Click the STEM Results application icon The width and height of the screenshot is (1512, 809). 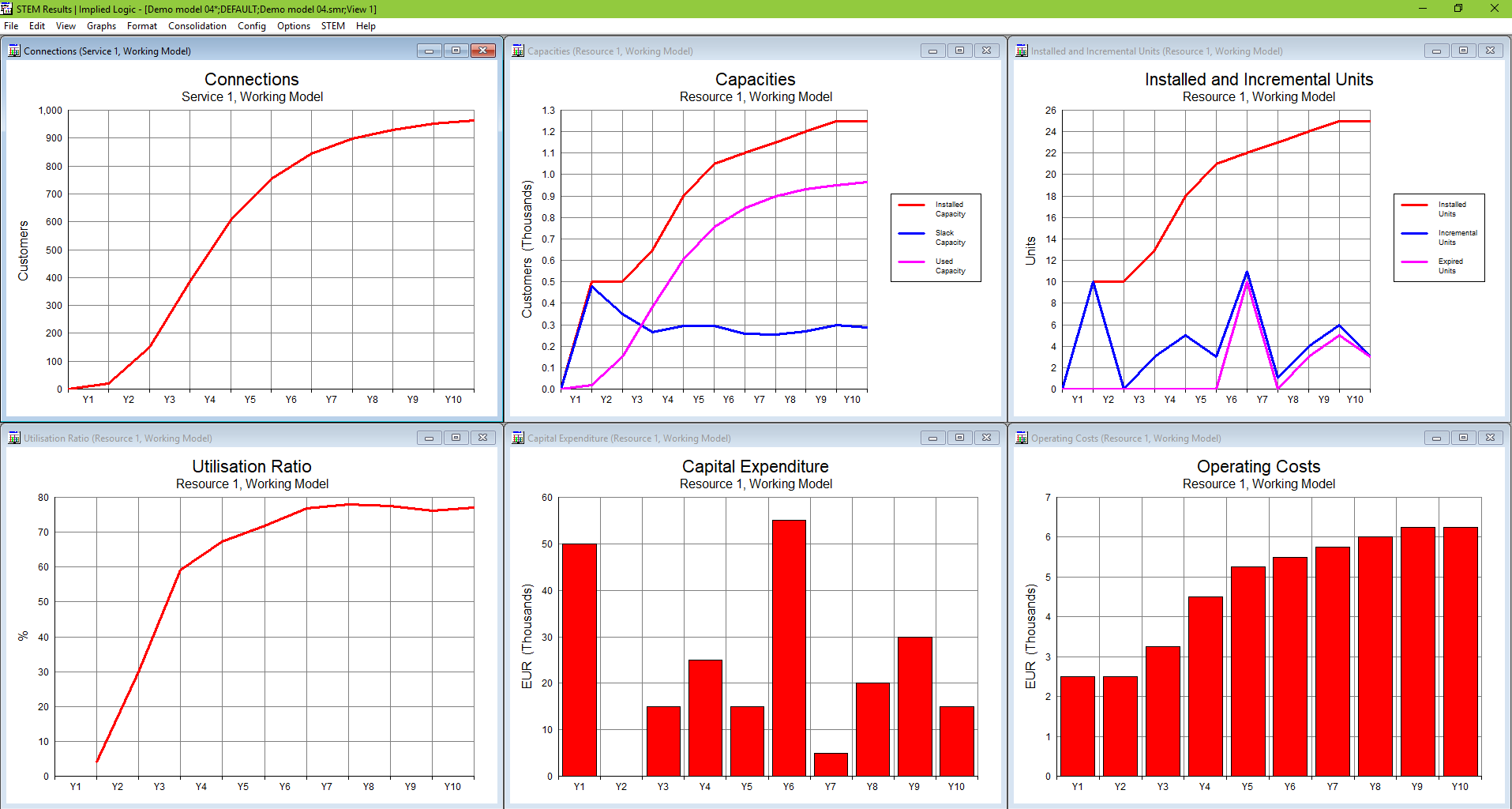point(7,9)
